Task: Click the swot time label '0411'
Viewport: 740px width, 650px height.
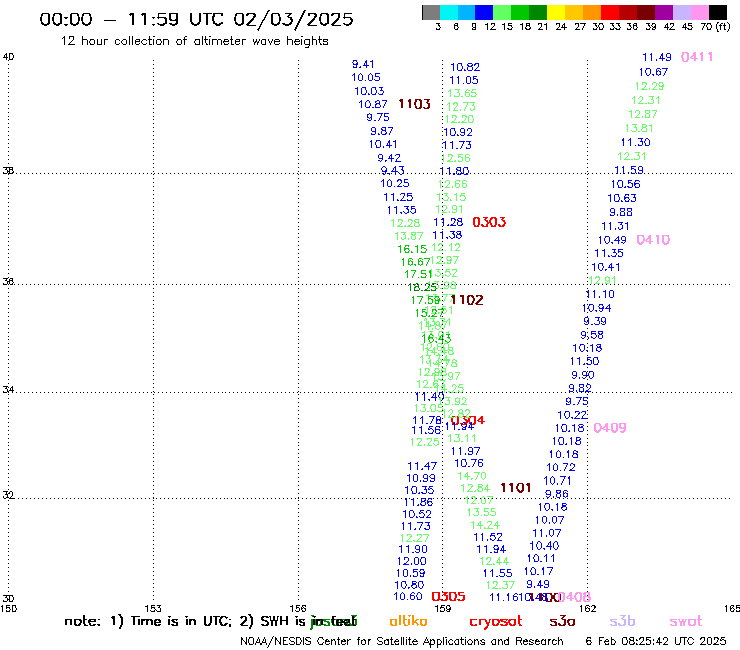Action: 697,57
